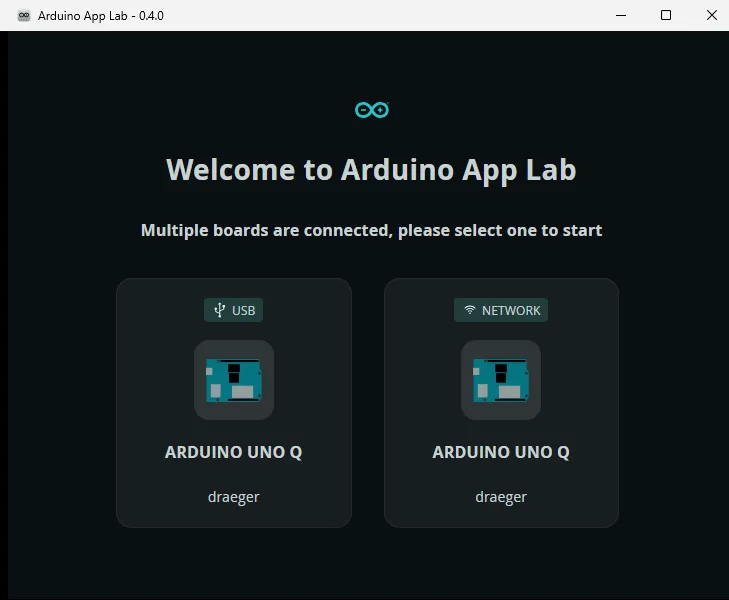Click 'ARDUINO UNO Q' label in USB card
Viewport: 729px width, 600px height.
click(x=233, y=452)
